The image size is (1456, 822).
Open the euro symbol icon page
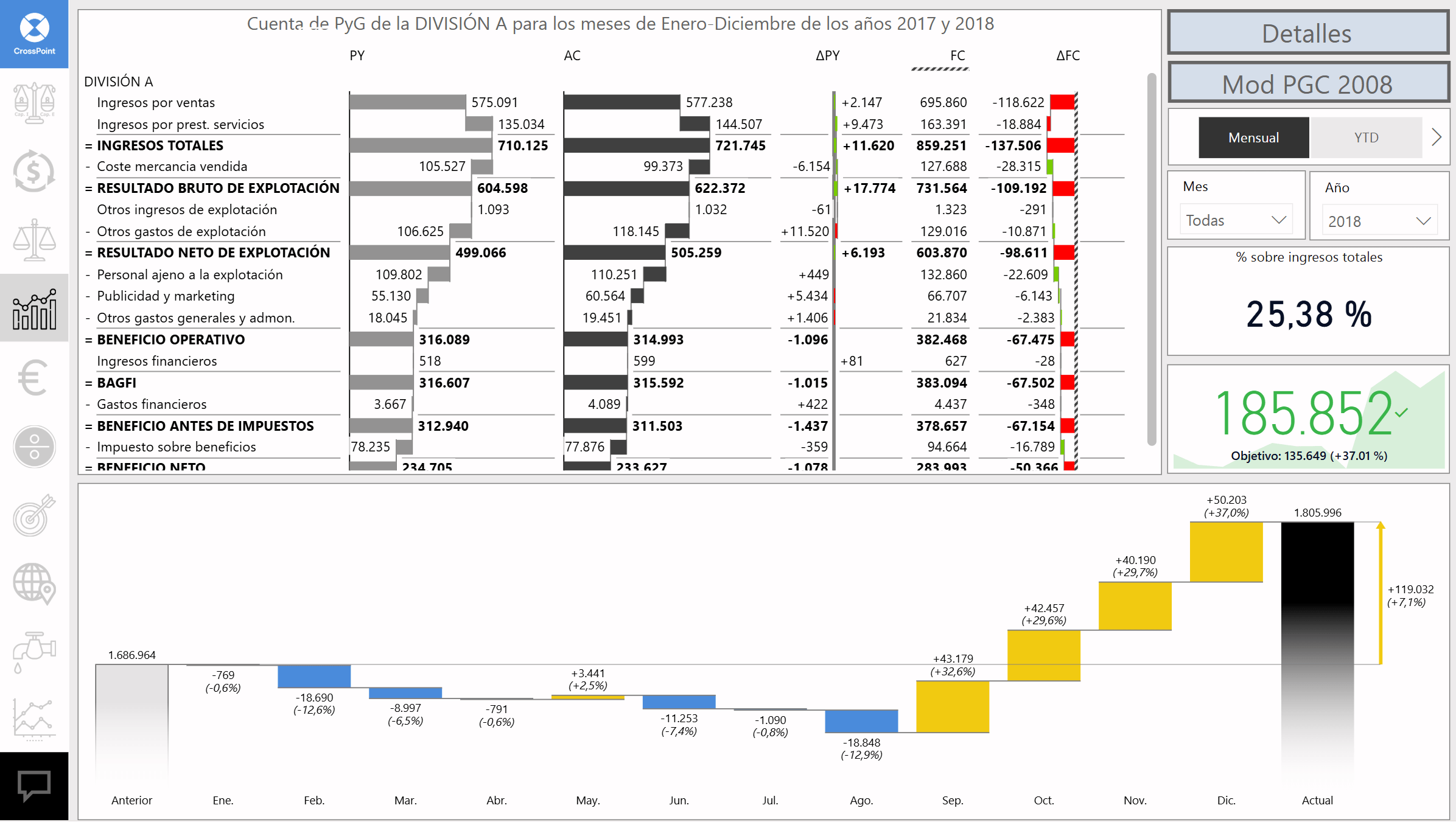pyautogui.click(x=33, y=377)
